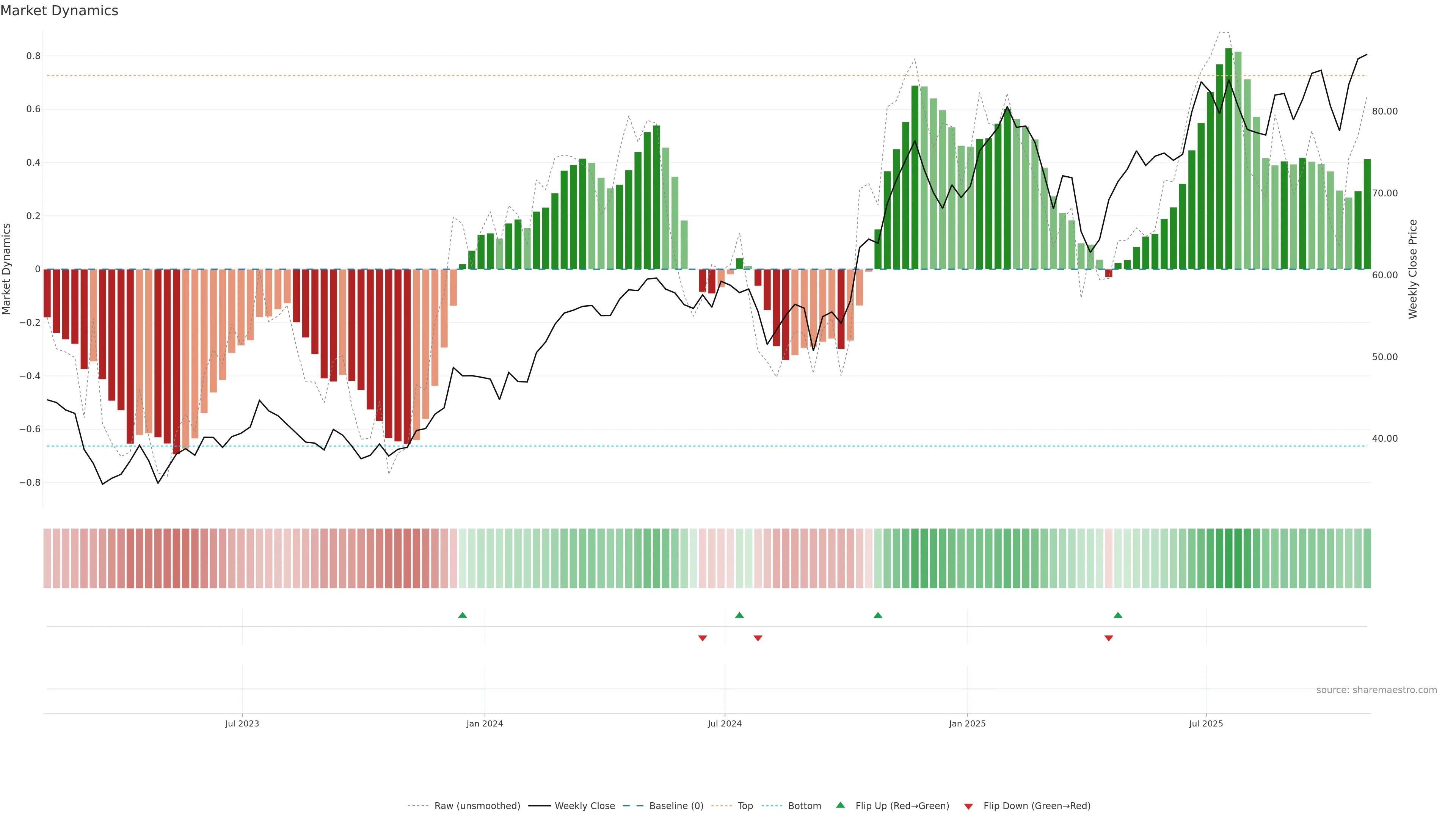This screenshot has width=1456, height=819.
Task: Click the last green flip-up triangle in 2025
Action: click(1117, 615)
